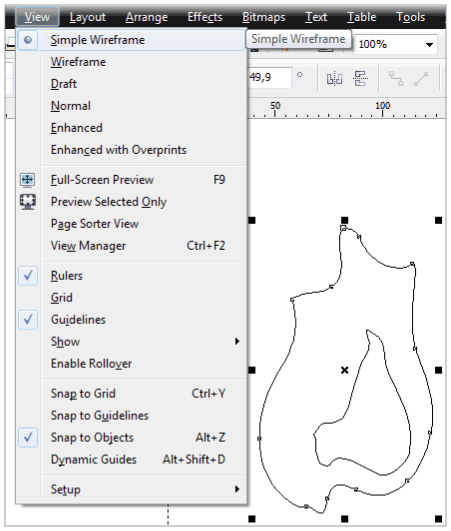Click the top-center selection handle
Image resolution: width=451 pixels, height=531 pixels.
[344, 220]
